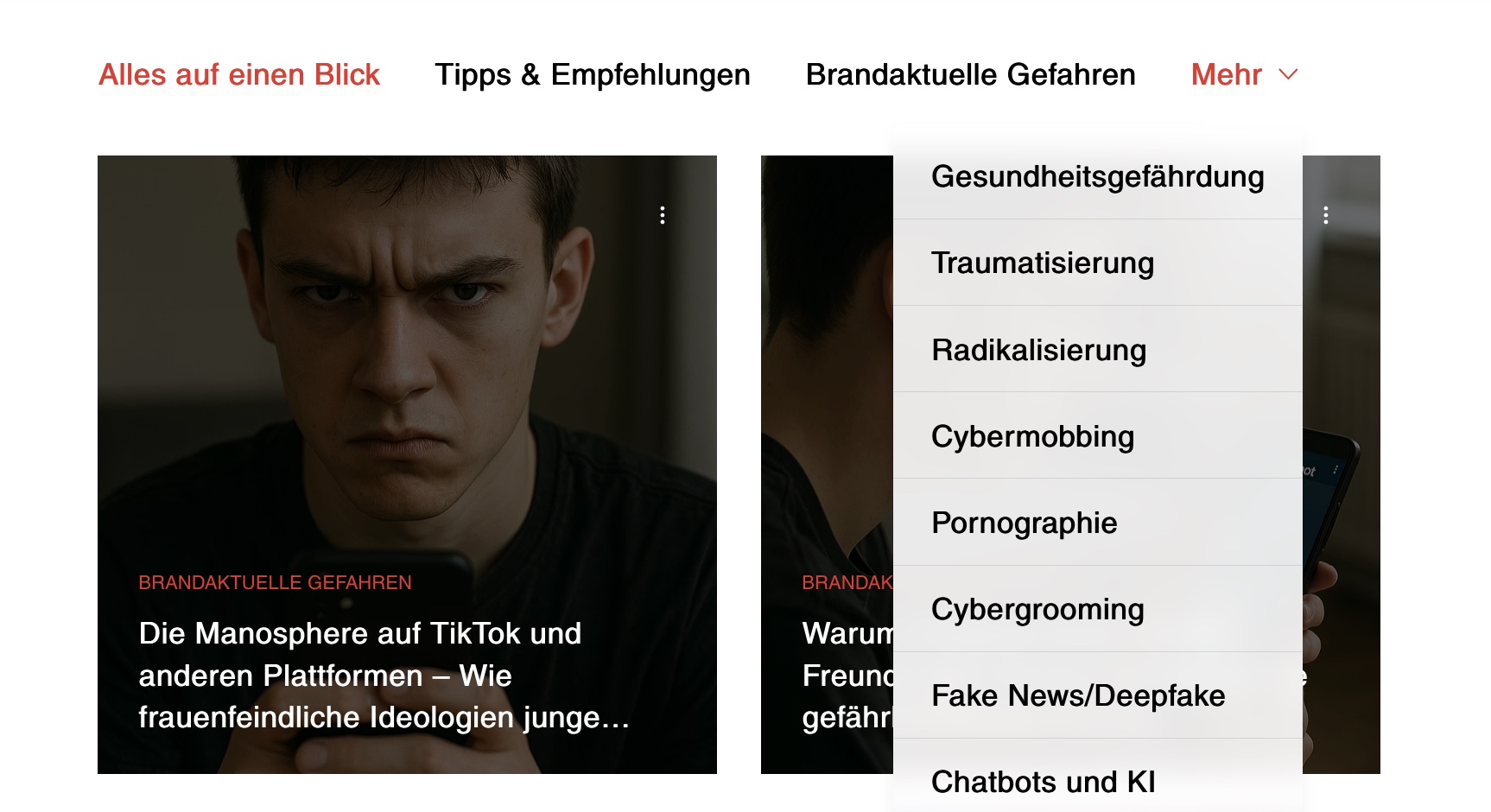
Task: Select Traumatisierung menu entry
Action: [x=1098, y=263]
